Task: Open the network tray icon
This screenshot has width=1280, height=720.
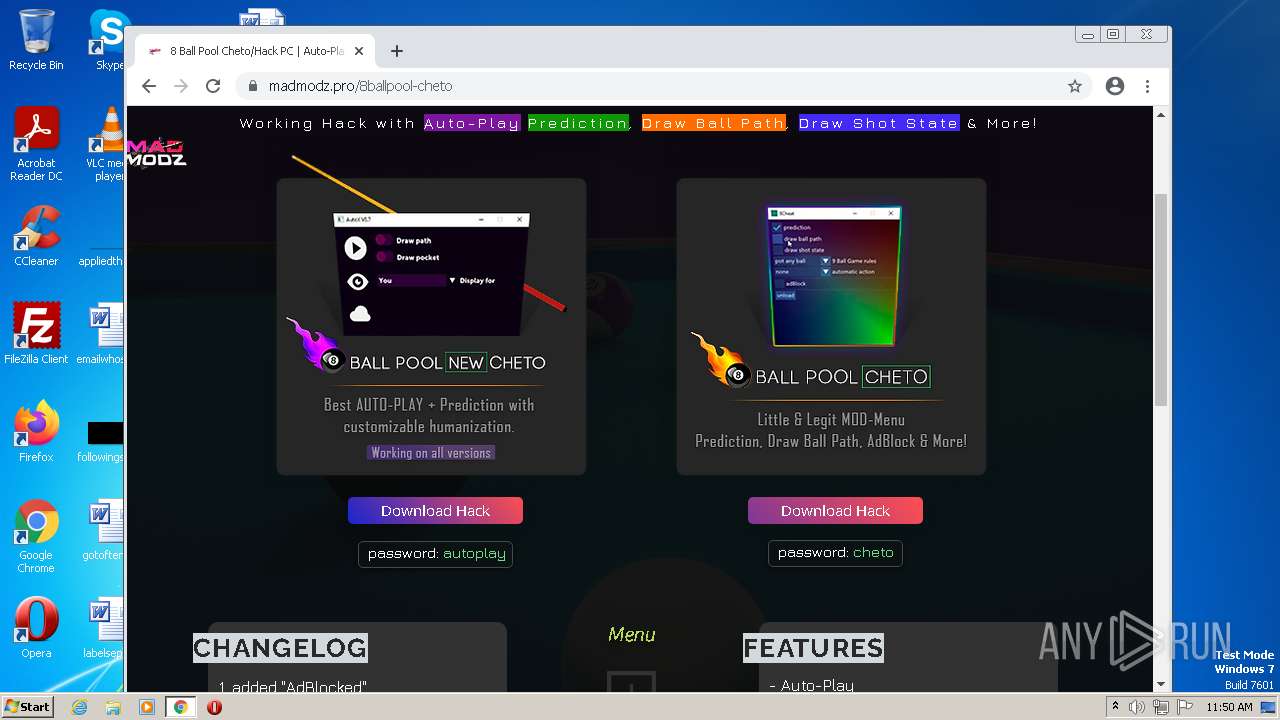Action: (1160, 707)
